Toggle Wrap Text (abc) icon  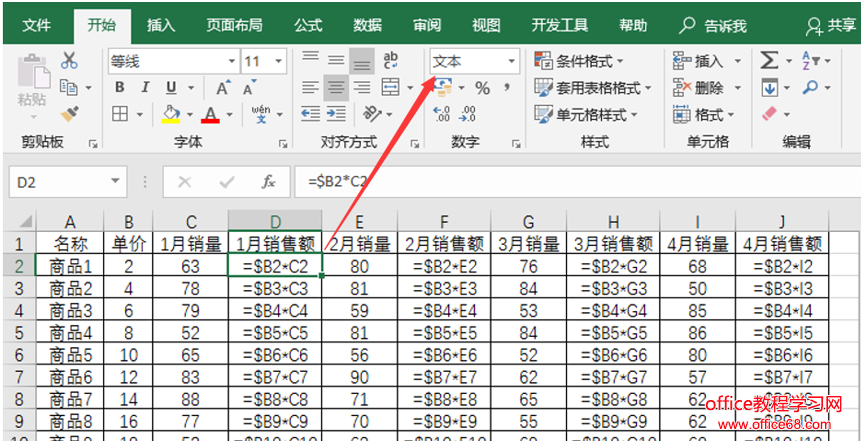[392, 60]
